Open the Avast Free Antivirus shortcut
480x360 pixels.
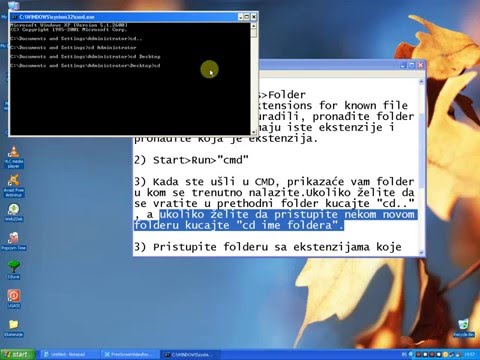coord(14,185)
